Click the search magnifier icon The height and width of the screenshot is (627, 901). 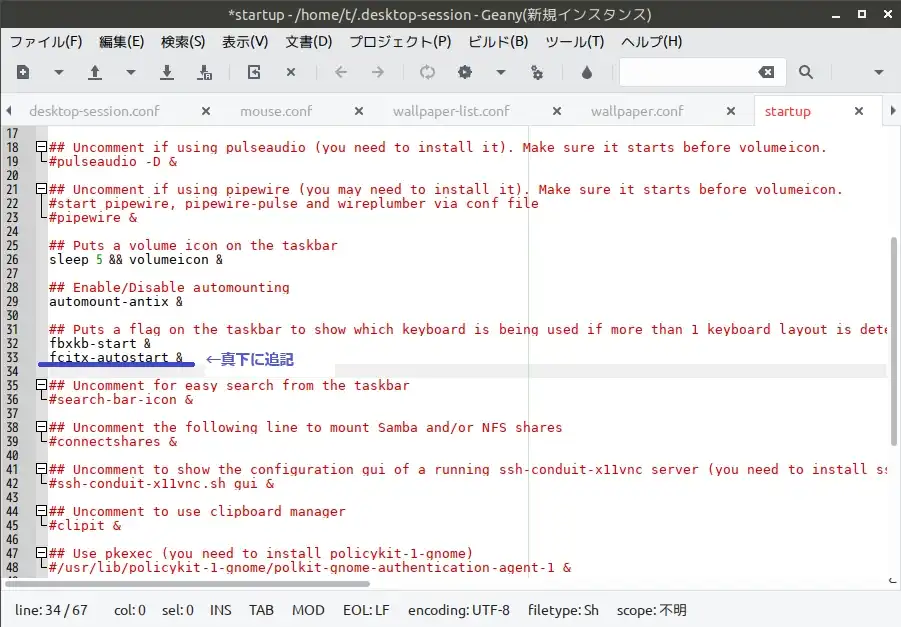coord(806,72)
